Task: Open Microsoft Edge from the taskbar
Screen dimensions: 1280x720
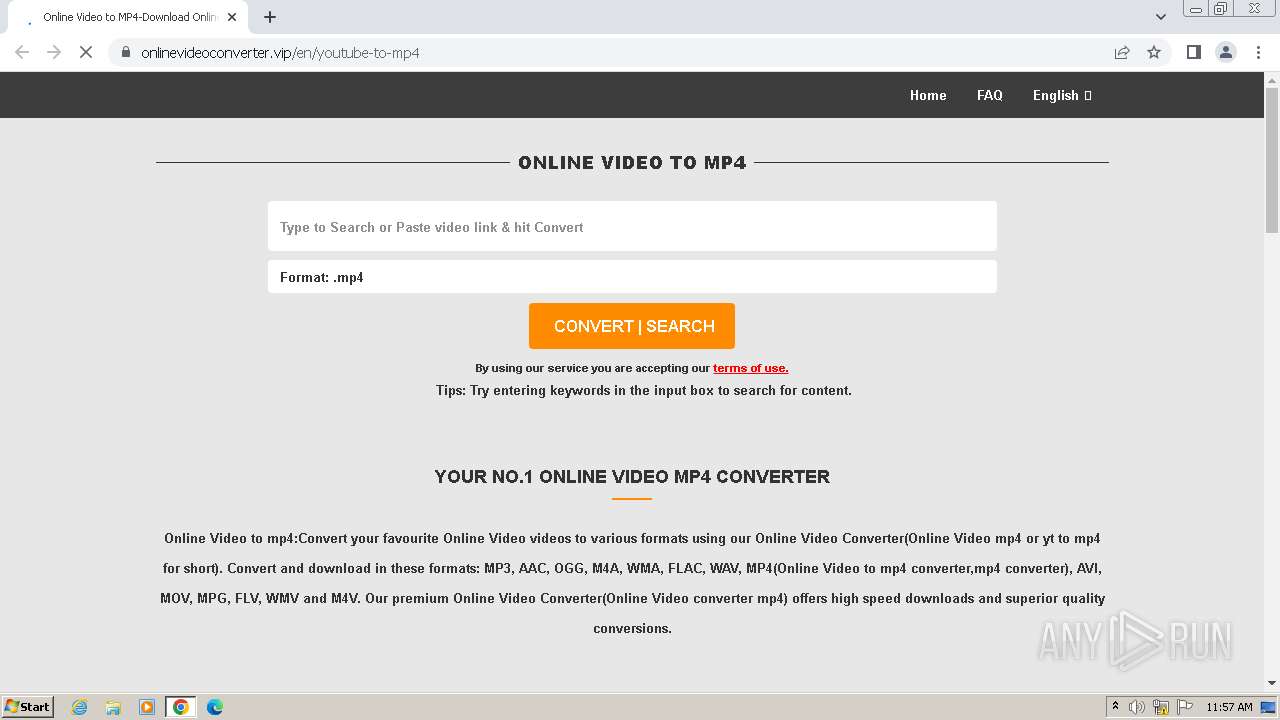Action: click(215, 707)
